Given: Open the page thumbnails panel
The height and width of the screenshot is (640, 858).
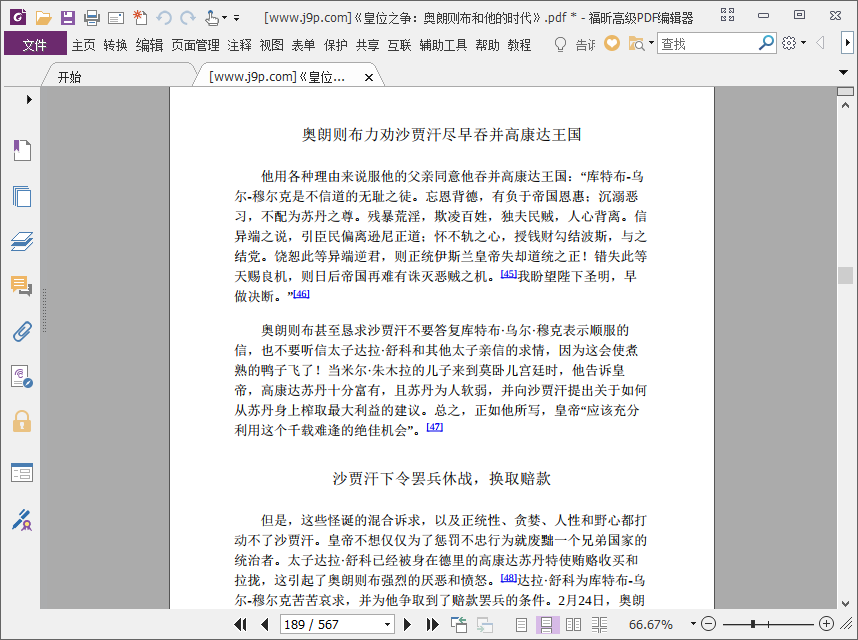Looking at the screenshot, I should 22,196.
